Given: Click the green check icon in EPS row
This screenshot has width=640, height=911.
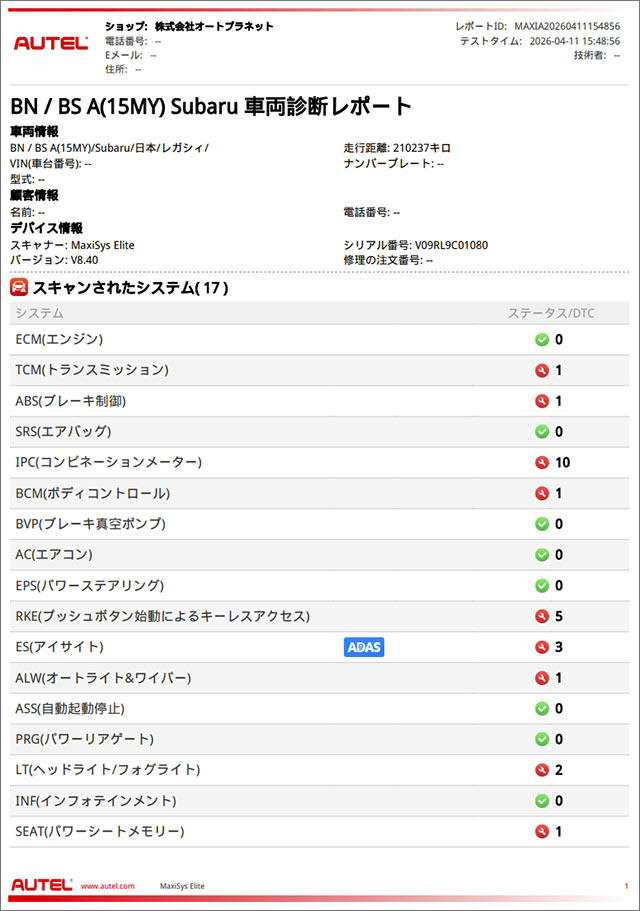Looking at the screenshot, I should tap(542, 586).
